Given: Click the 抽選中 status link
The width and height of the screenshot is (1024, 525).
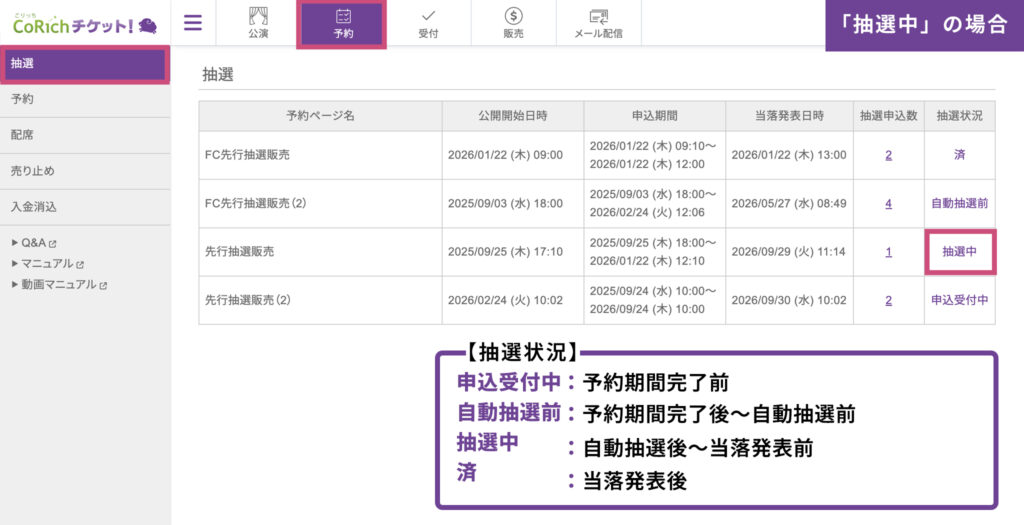Looking at the screenshot, I should coord(959,252).
